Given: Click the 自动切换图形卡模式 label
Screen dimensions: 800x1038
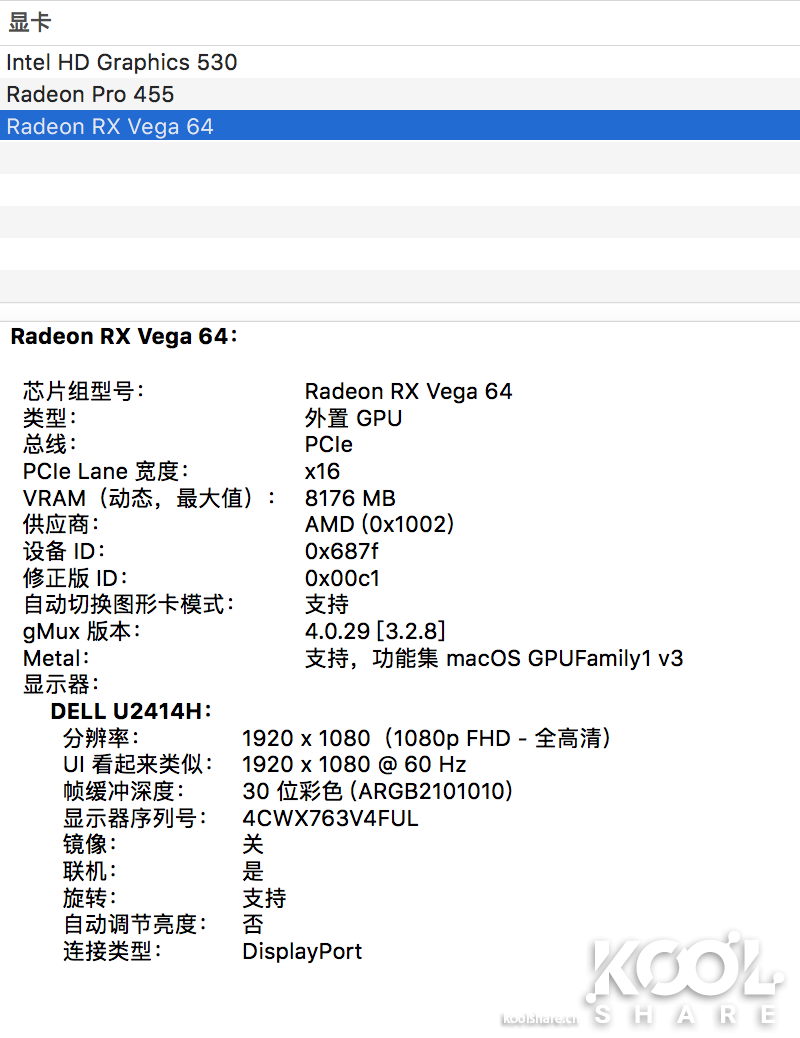Looking at the screenshot, I should tap(128, 604).
